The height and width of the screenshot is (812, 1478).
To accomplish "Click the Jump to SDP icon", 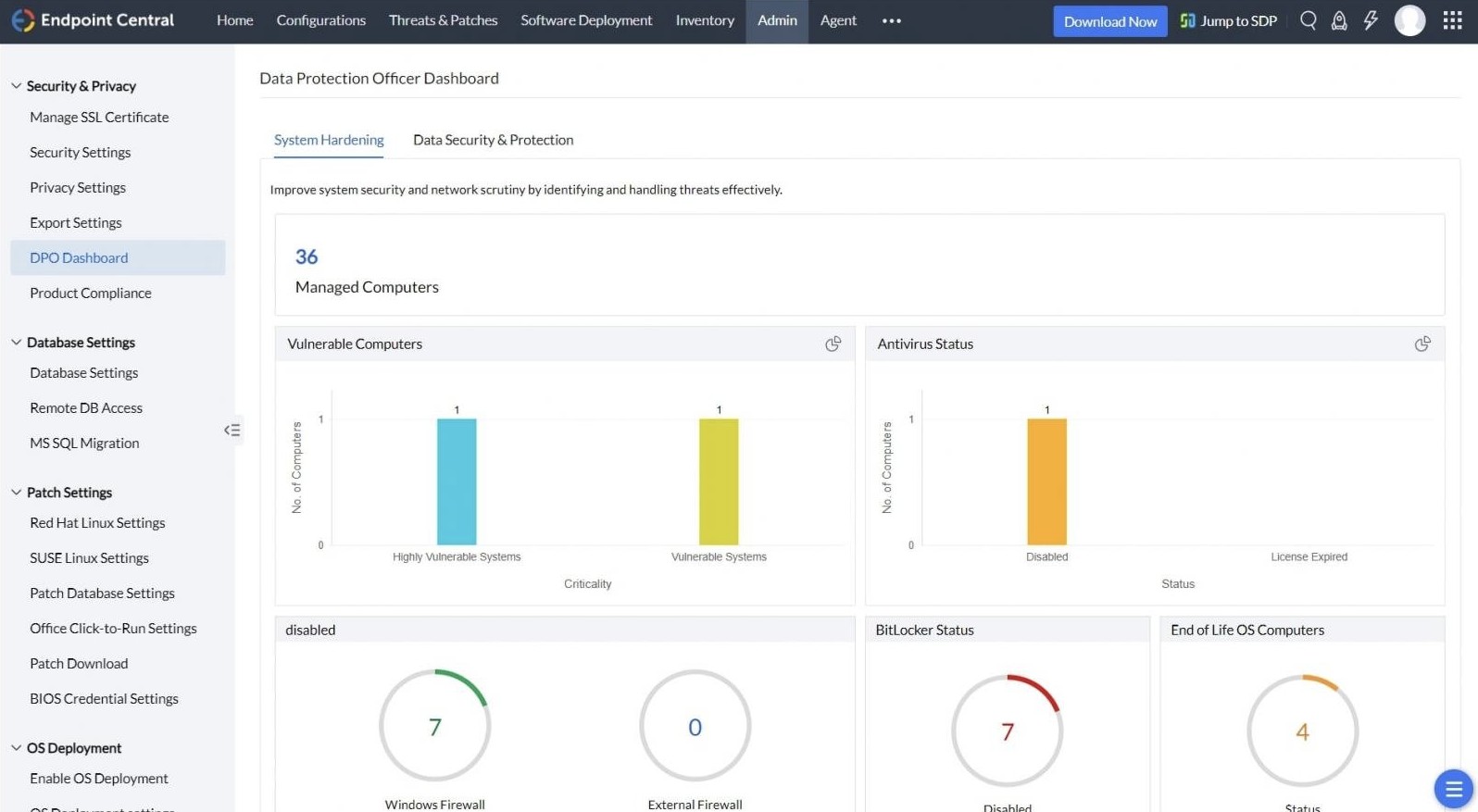I will click(x=1187, y=20).
